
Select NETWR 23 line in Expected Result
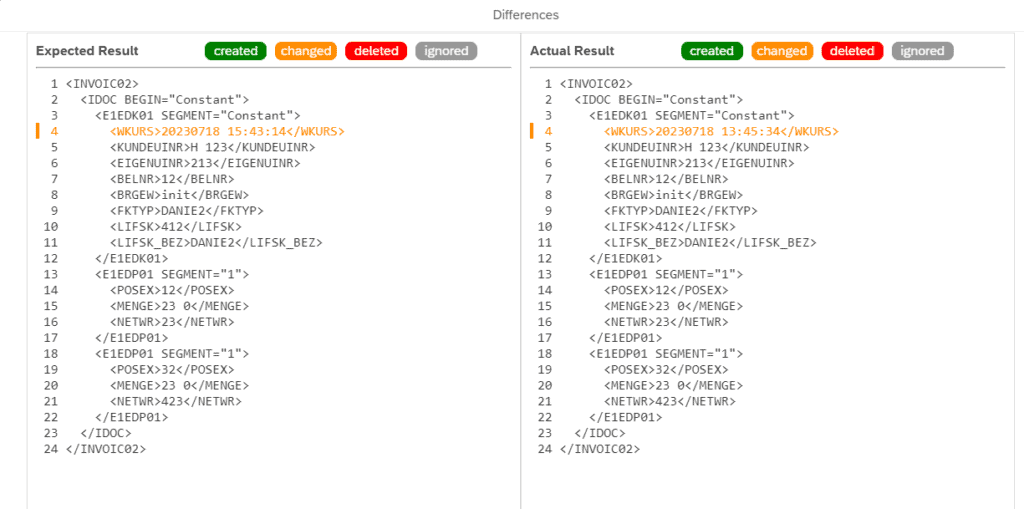click(172, 322)
